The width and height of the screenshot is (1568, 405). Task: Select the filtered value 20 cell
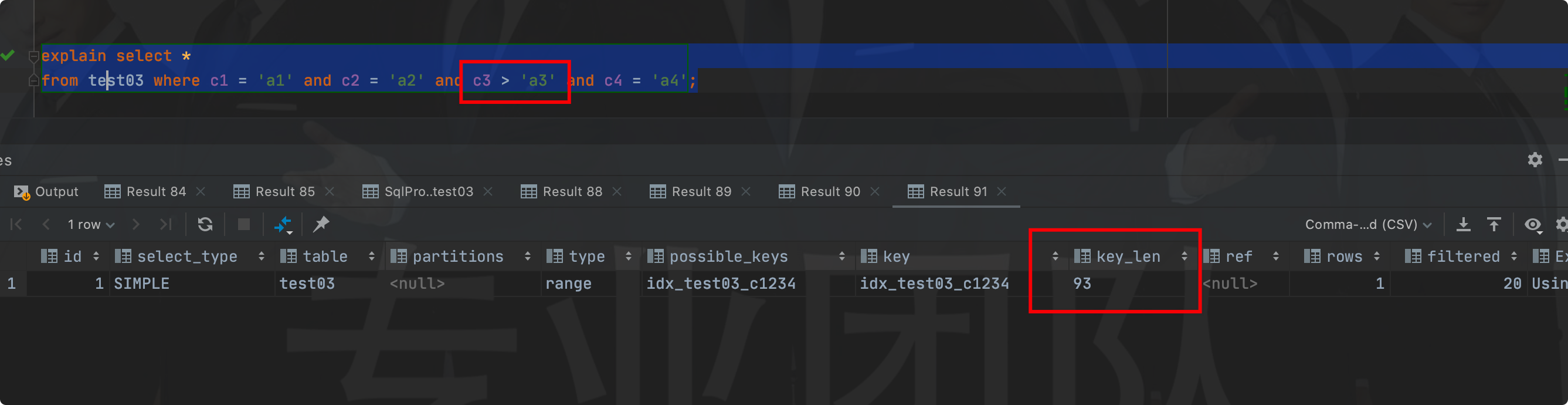[1458, 284]
